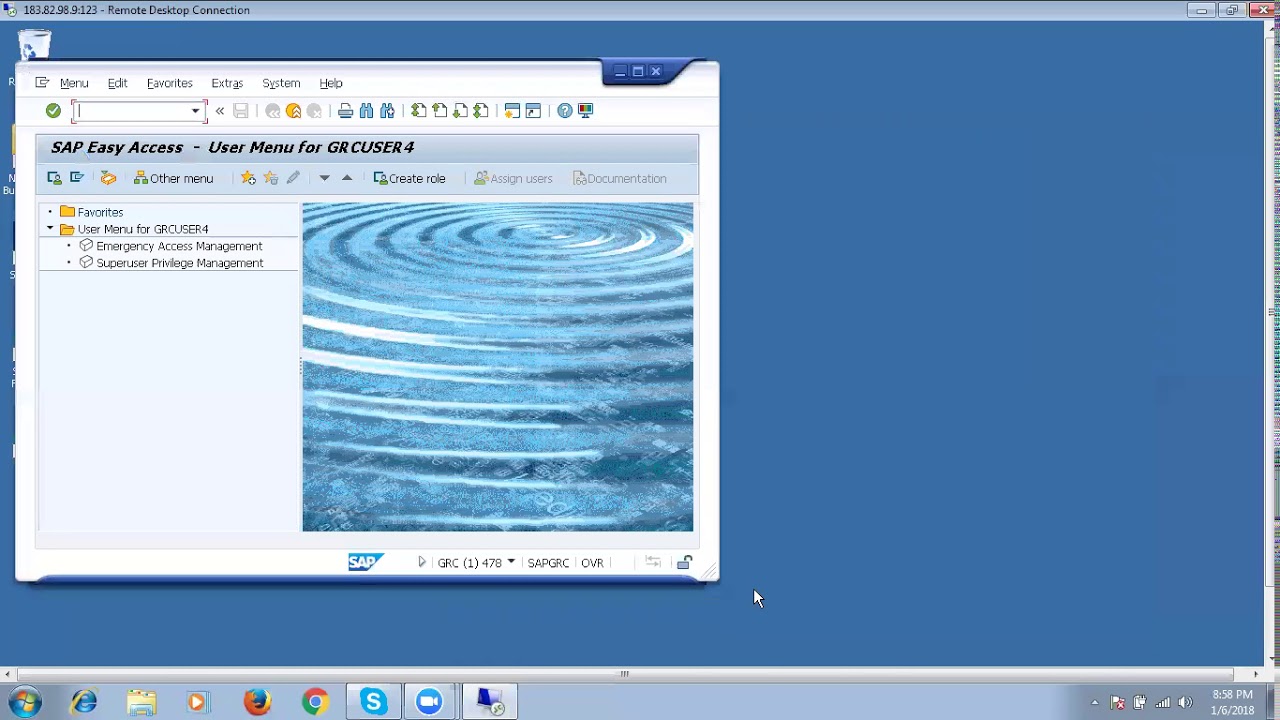
Task: Click the SAP Business Workplace icon
Action: point(108,178)
